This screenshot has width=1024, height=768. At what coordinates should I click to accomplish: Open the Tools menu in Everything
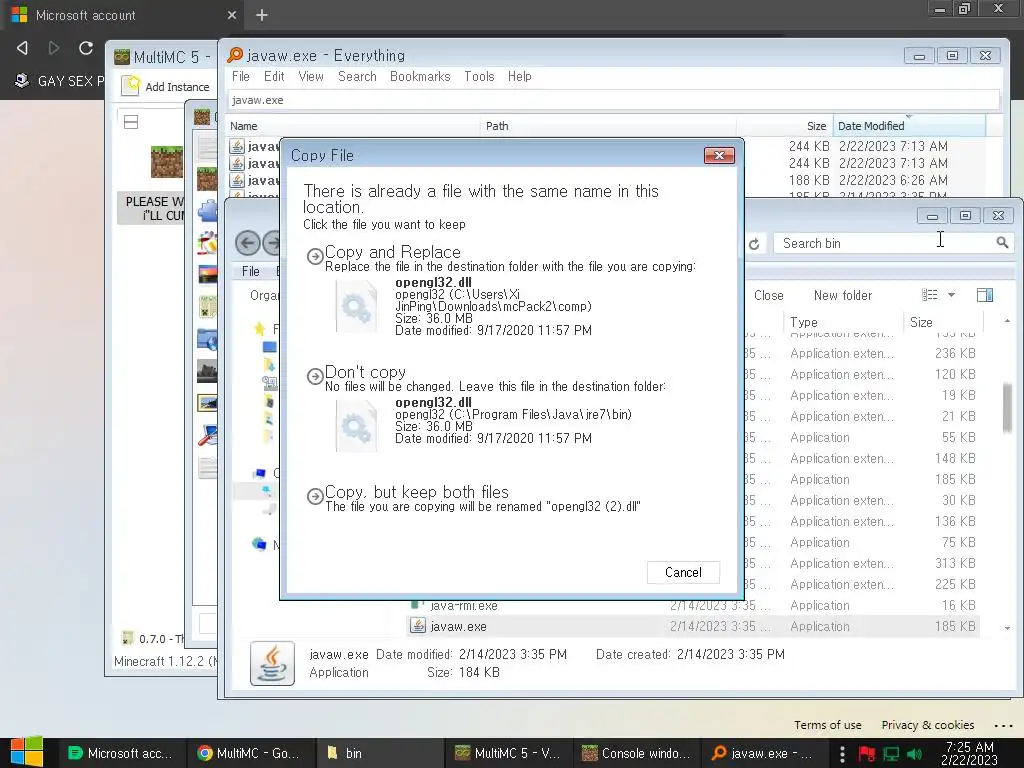coord(479,76)
